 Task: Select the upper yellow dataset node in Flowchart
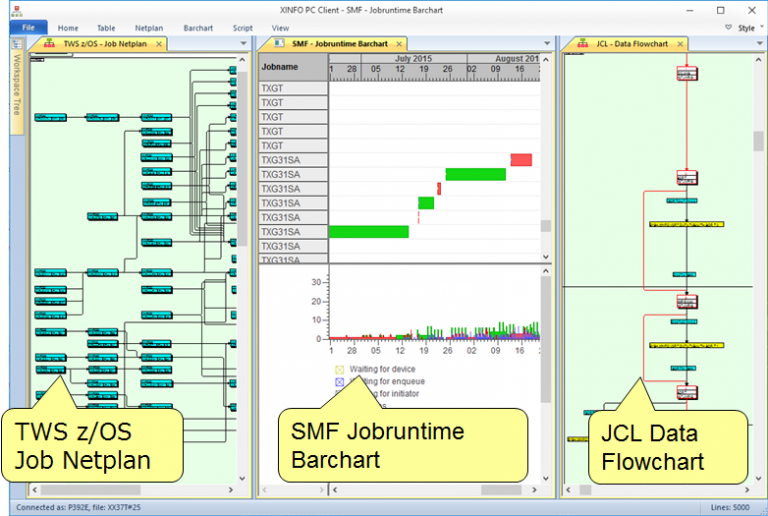click(x=686, y=224)
